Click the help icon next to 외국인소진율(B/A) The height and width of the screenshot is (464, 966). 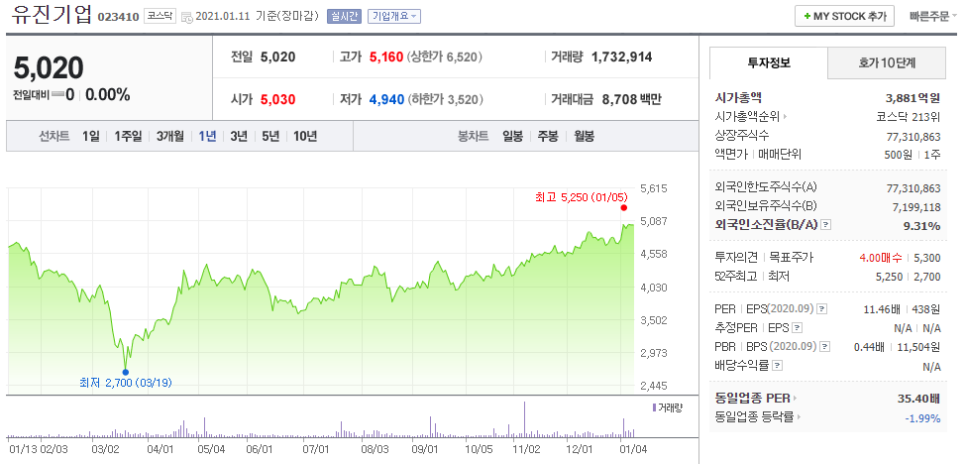click(x=827, y=225)
